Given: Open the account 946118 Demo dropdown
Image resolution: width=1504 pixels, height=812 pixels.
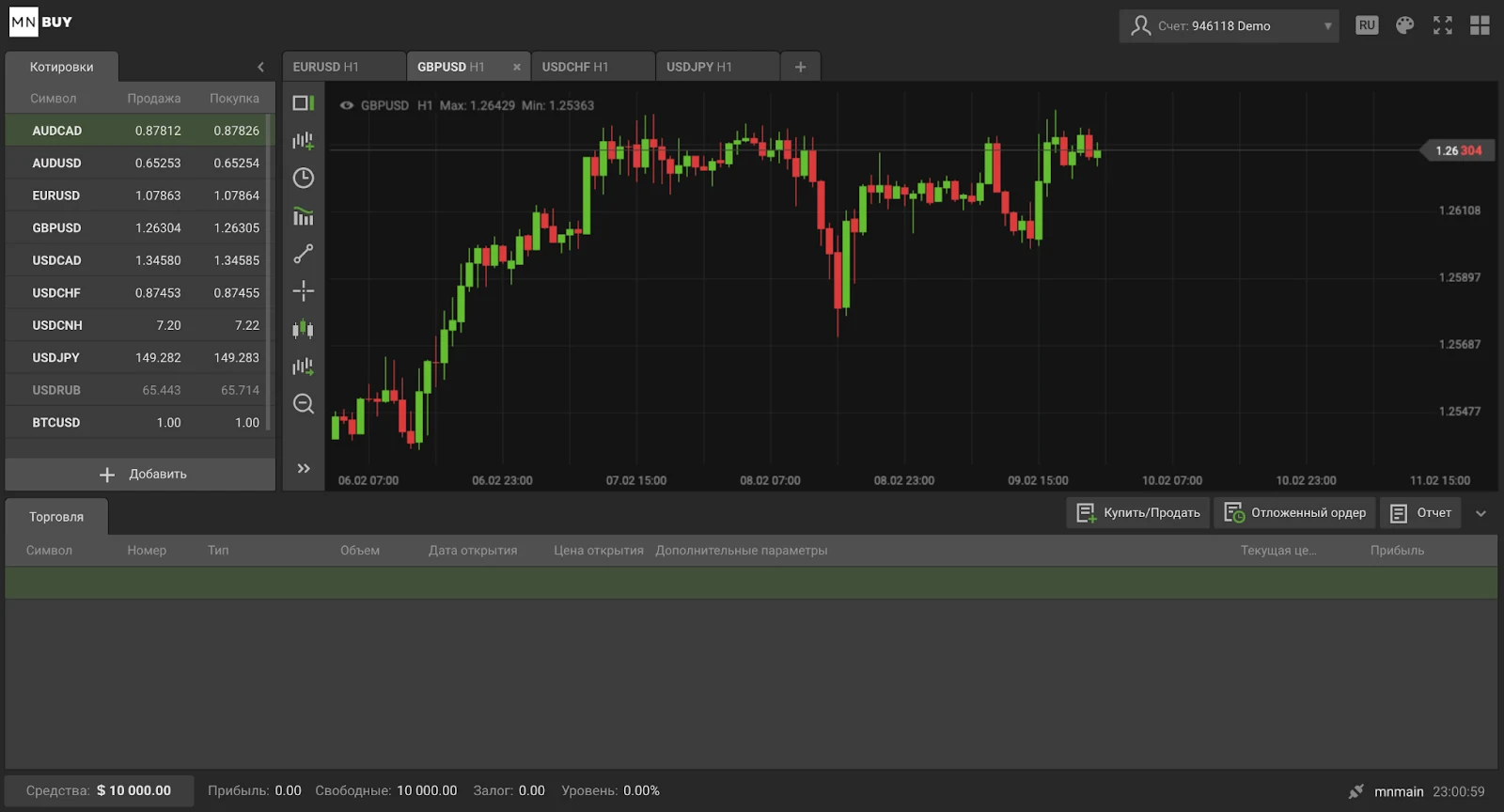Looking at the screenshot, I should (1229, 26).
